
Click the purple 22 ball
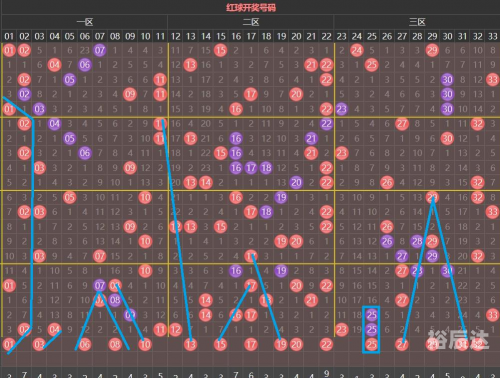[x=326, y=124]
